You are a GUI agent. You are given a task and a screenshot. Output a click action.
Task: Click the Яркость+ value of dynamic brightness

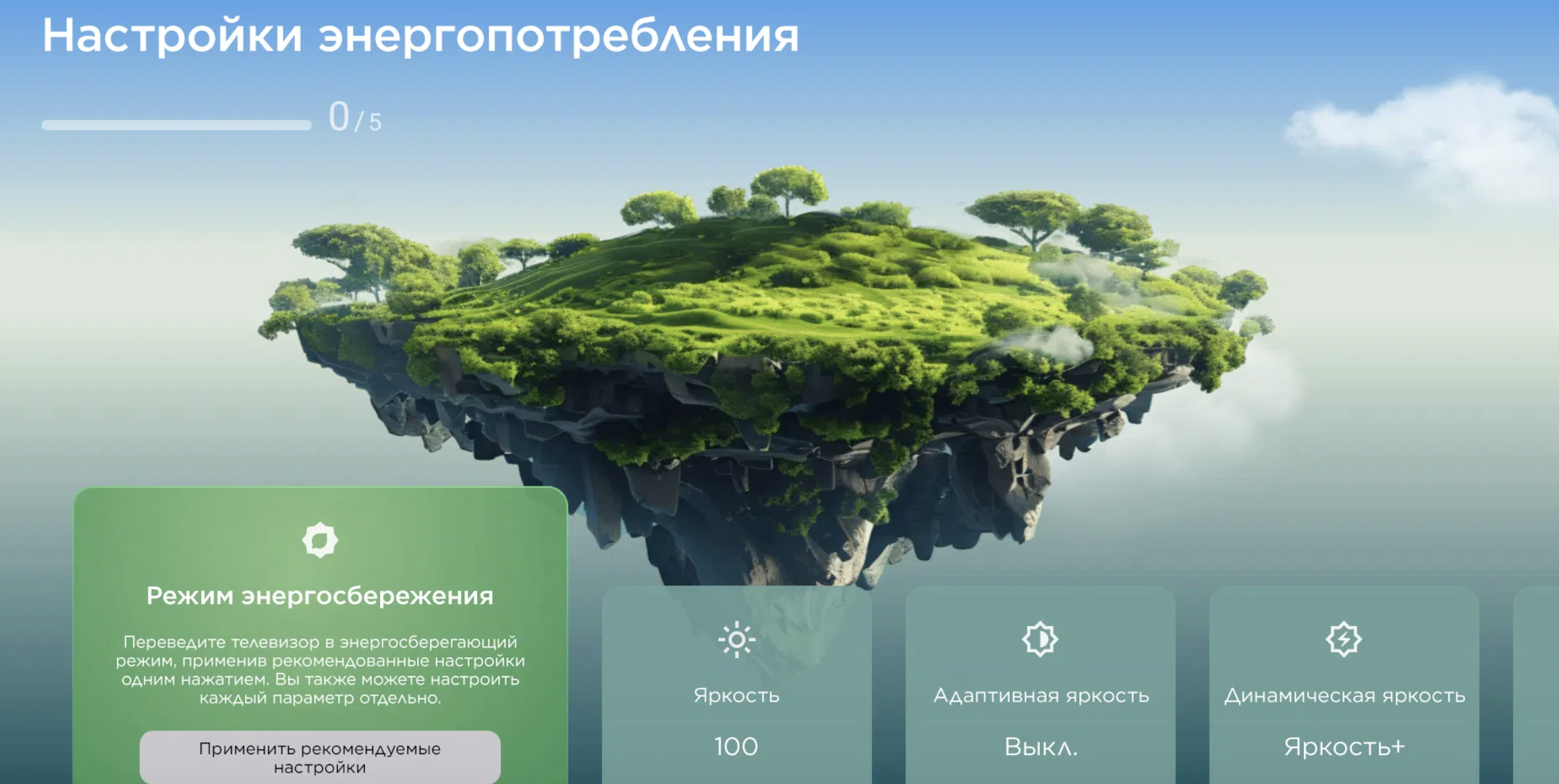1344,746
